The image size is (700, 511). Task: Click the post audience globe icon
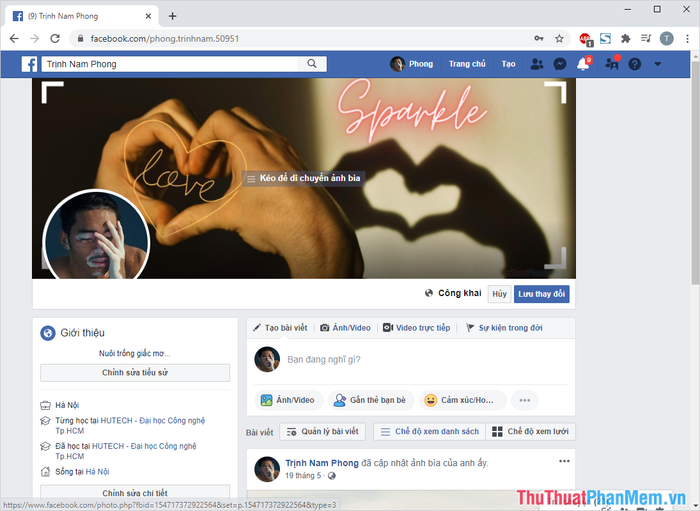pos(332,476)
